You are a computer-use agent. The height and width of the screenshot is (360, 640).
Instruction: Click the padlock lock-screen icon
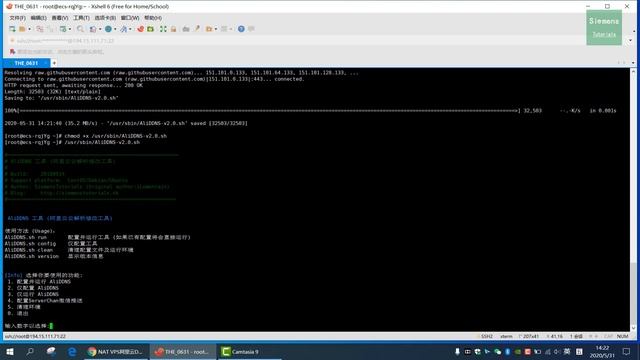[x=173, y=29]
